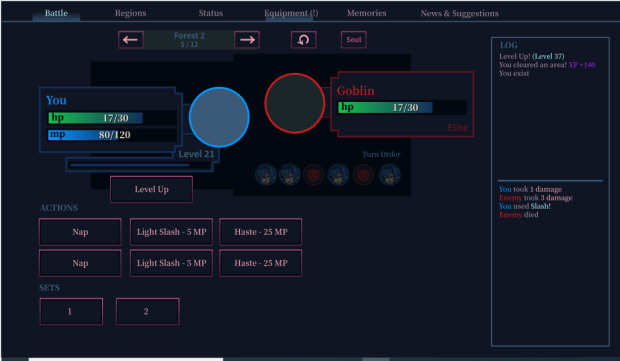The height and width of the screenshot is (361, 620).
Task: Click second red enemy icon in turn order
Action: click(363, 174)
